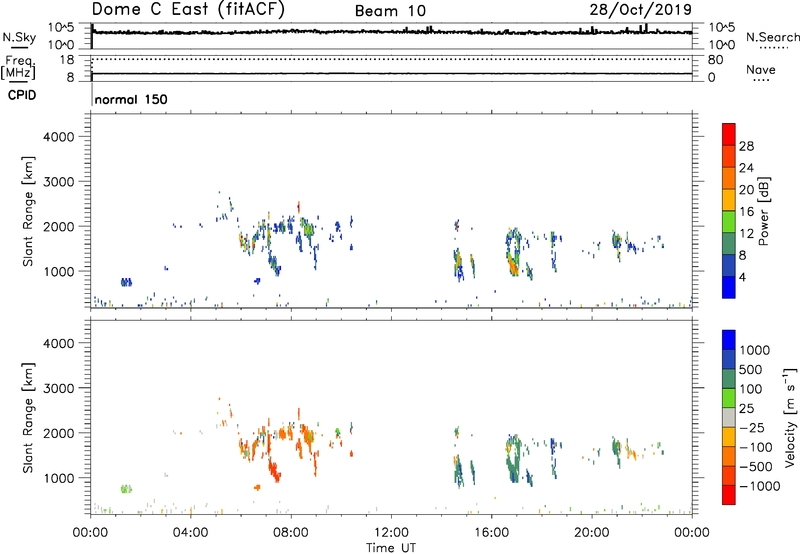The width and height of the screenshot is (800, 554).
Task: Click the noise trace in the N.Sky panel
Action: (392, 32)
